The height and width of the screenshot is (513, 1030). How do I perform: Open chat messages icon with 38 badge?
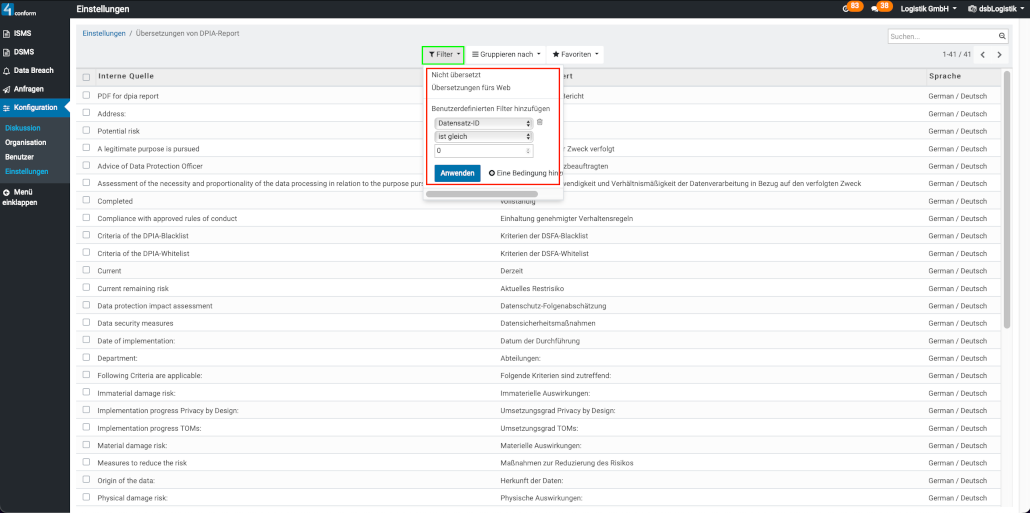875,9
